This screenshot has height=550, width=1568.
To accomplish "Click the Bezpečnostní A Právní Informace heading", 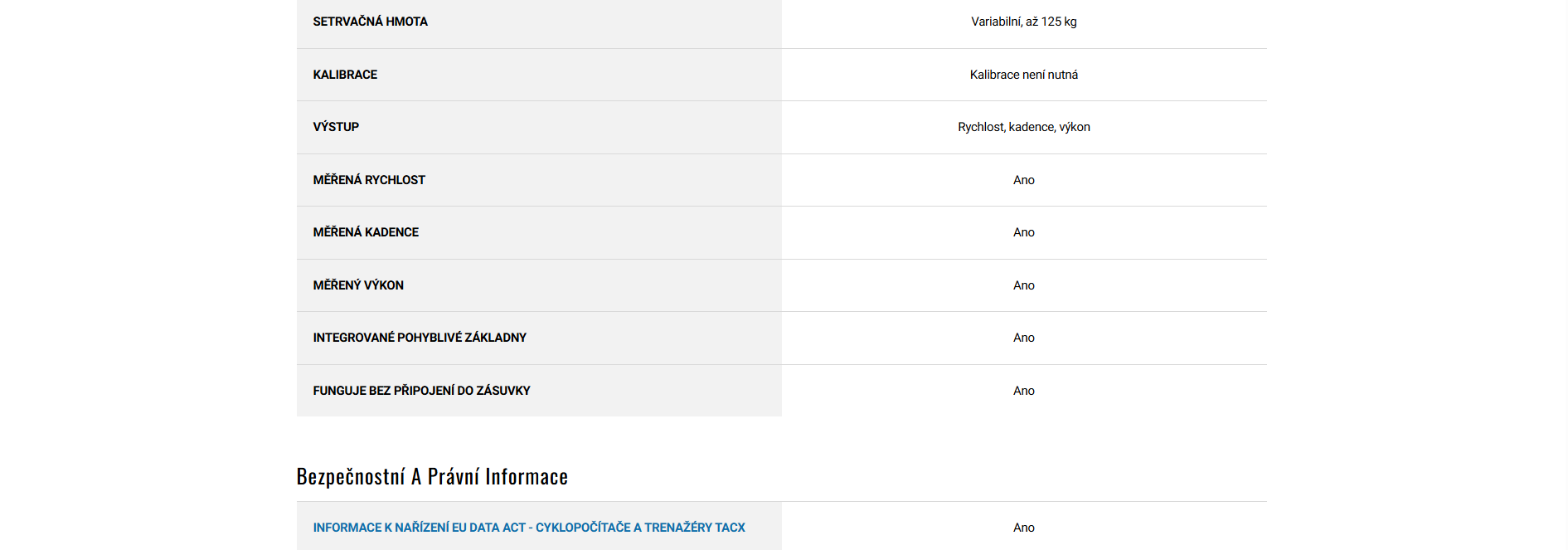I will tap(432, 477).
